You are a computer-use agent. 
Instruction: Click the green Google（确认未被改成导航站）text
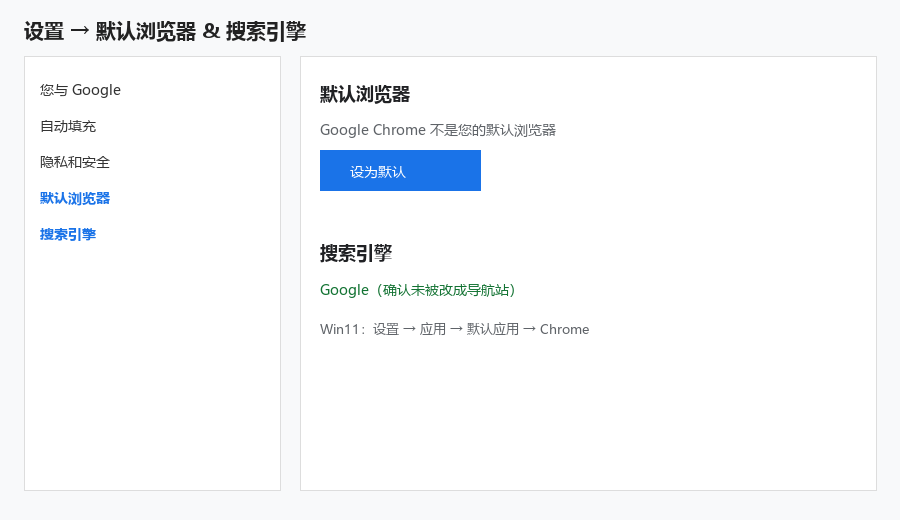point(417,290)
